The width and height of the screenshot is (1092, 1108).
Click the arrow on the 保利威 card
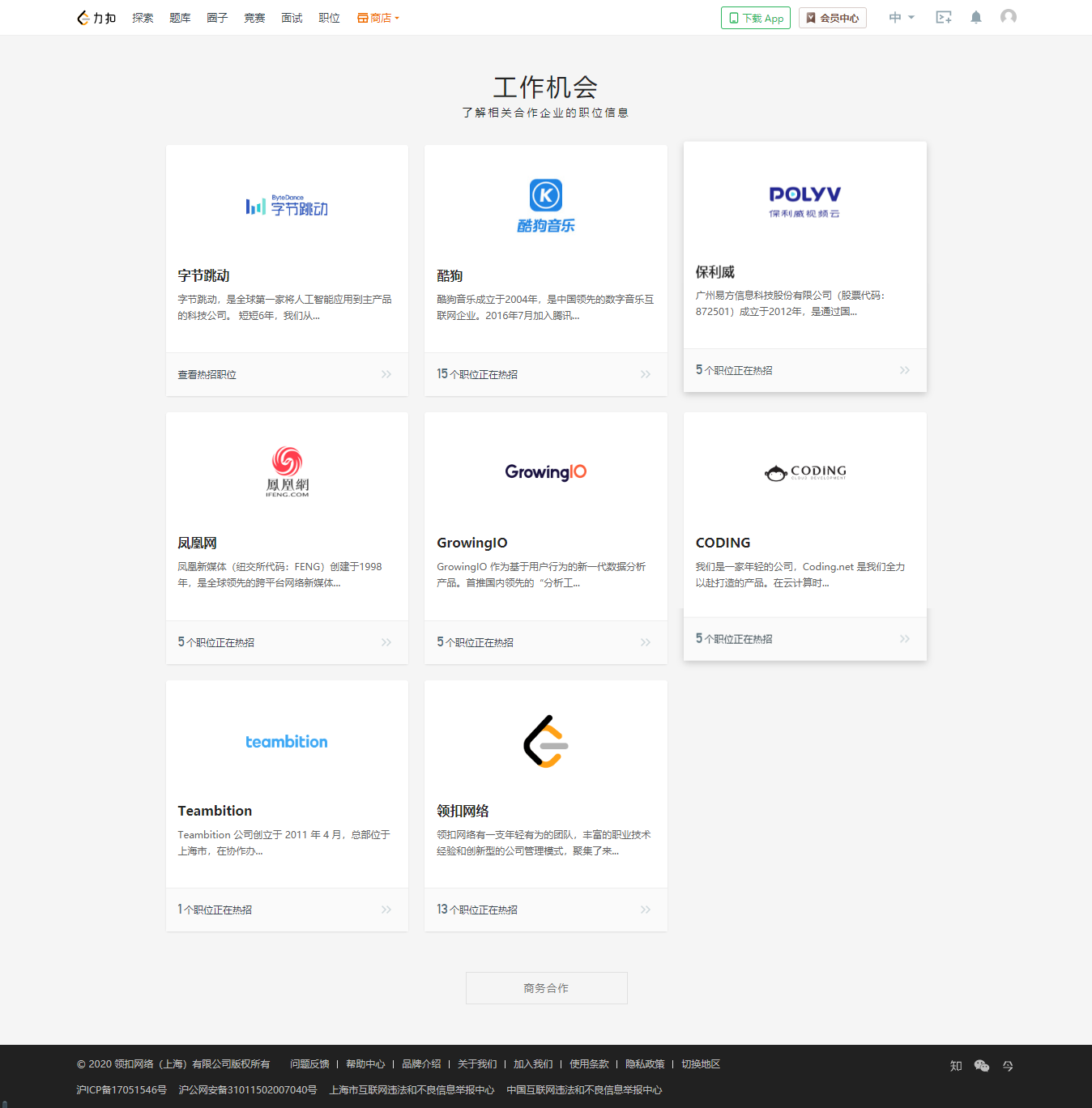[x=905, y=370]
